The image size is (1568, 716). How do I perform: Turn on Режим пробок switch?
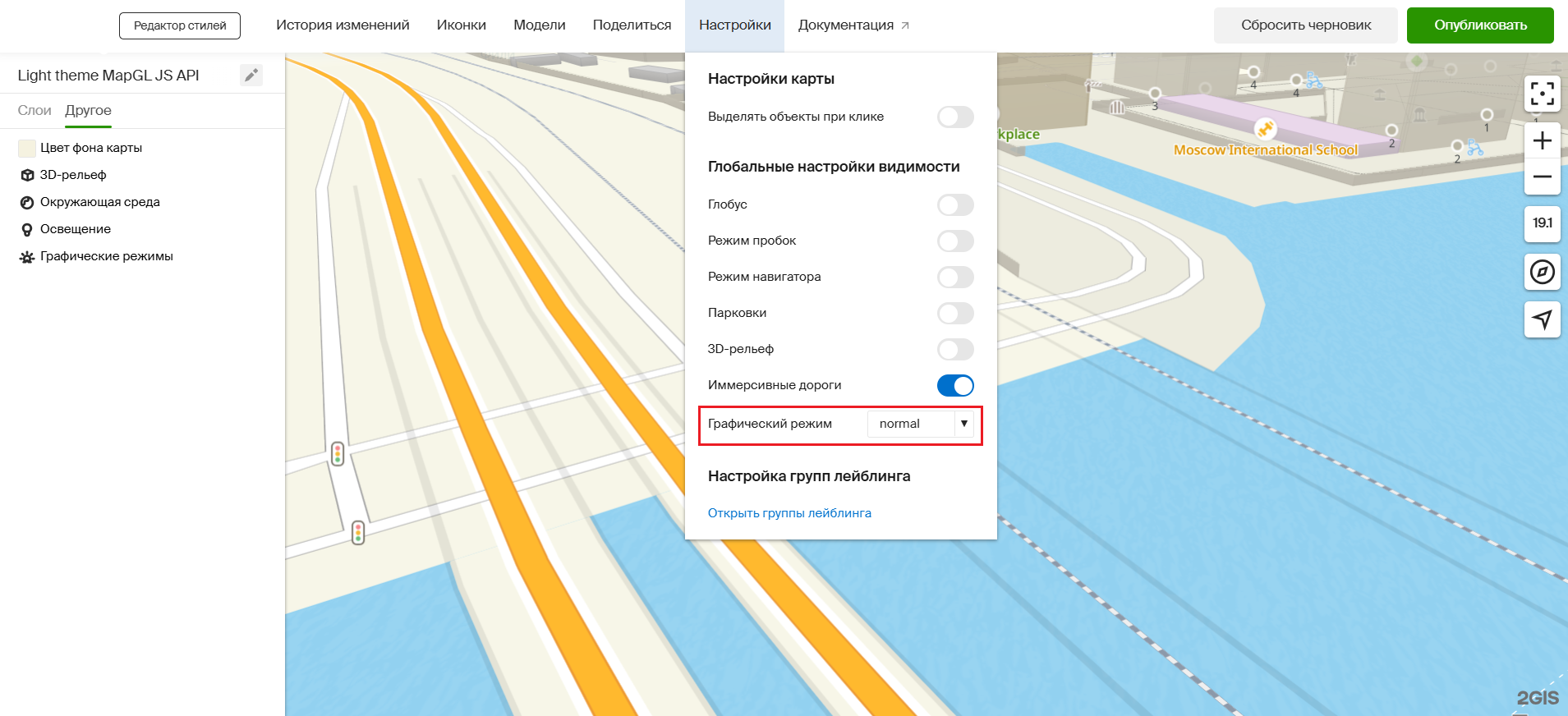click(x=955, y=241)
